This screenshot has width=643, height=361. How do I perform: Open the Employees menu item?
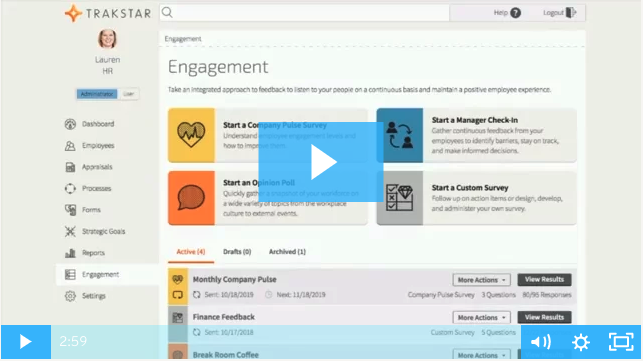98,146
